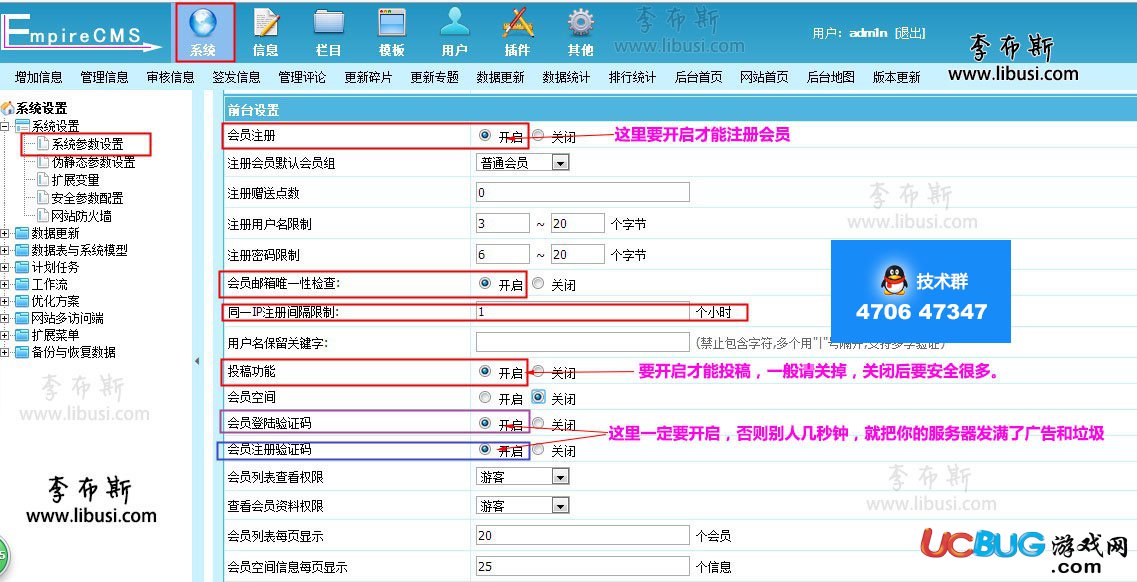Open the 信息 notepad icon module
Viewport: 1137px width, 582px height.
[x=265, y=32]
